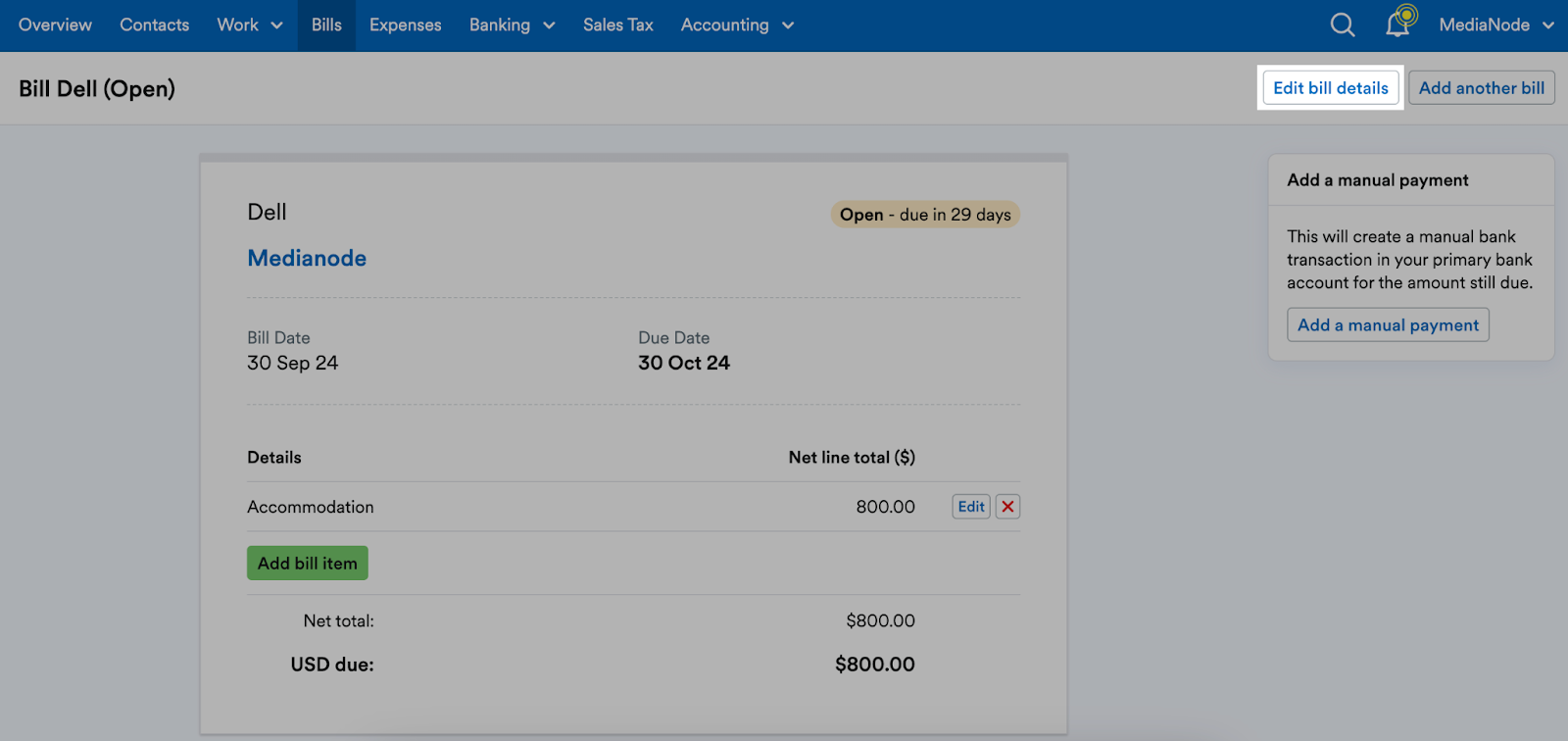
Task: Click the 800.00 net line total
Action: coord(886,507)
